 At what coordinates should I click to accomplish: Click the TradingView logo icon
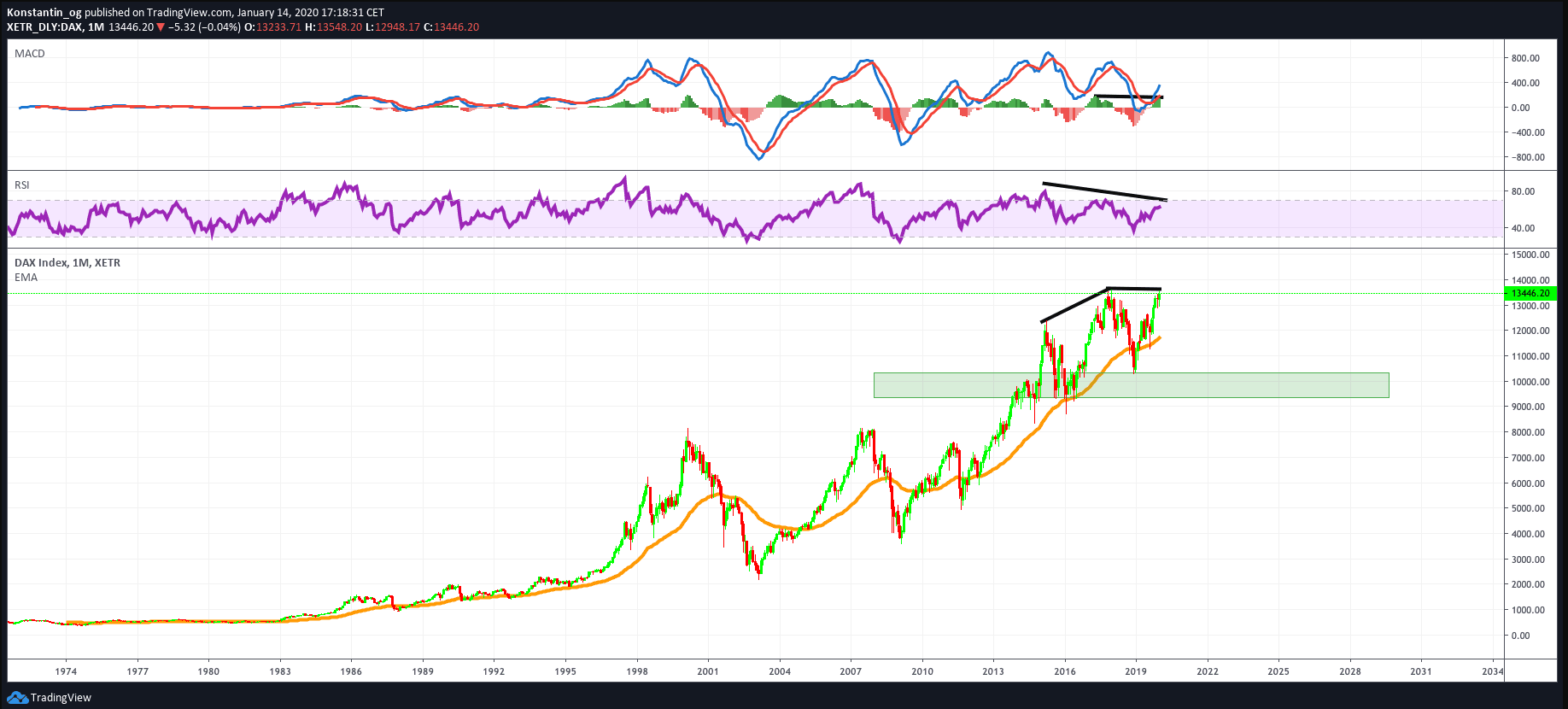click(x=17, y=698)
